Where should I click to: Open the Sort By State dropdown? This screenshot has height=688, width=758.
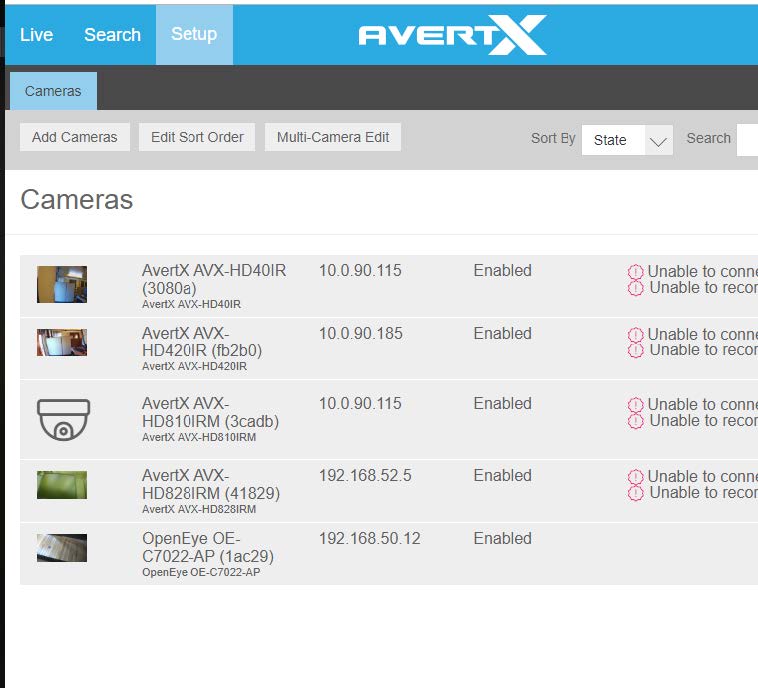627,140
